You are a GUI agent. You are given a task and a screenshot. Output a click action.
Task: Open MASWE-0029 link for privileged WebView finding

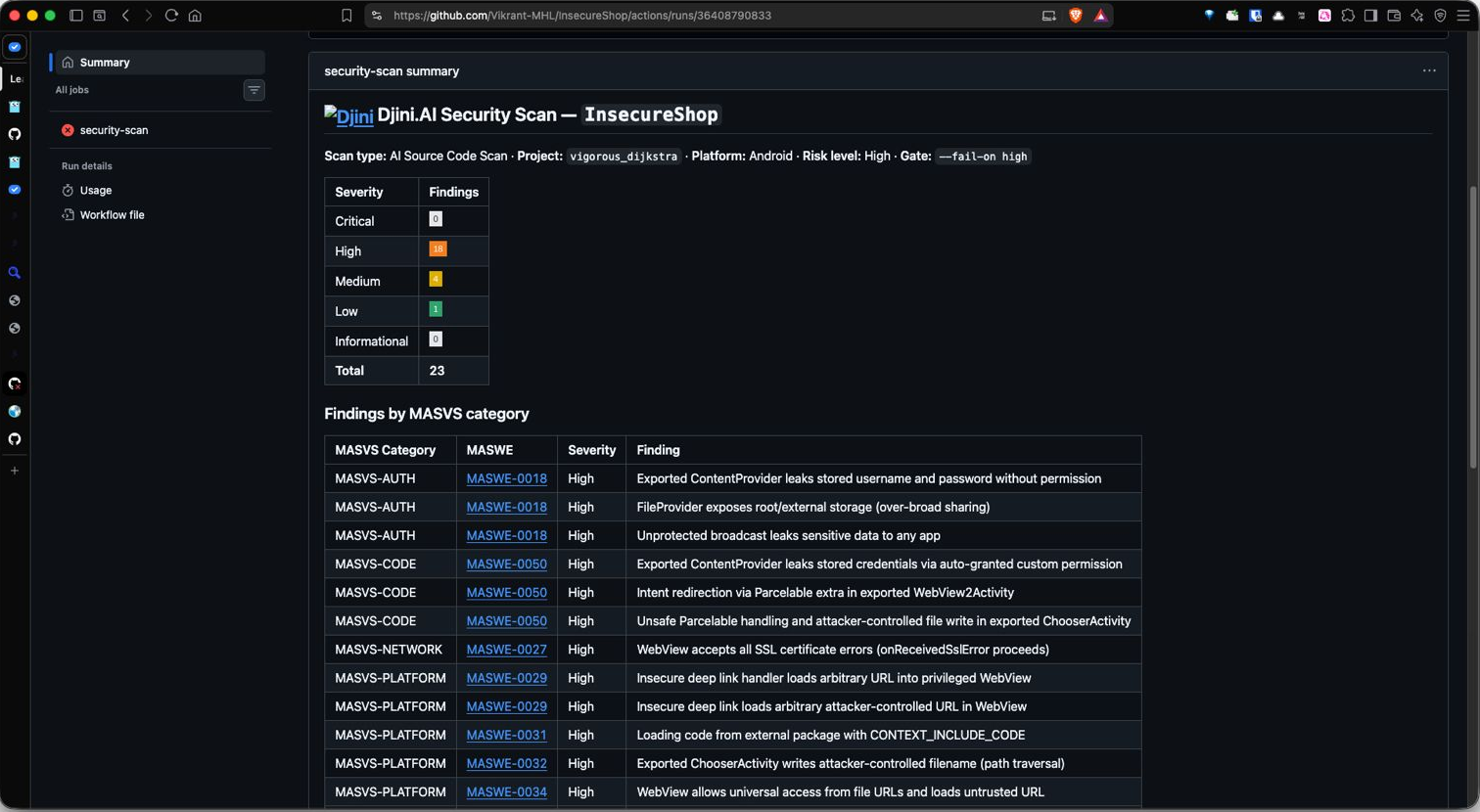(x=506, y=678)
